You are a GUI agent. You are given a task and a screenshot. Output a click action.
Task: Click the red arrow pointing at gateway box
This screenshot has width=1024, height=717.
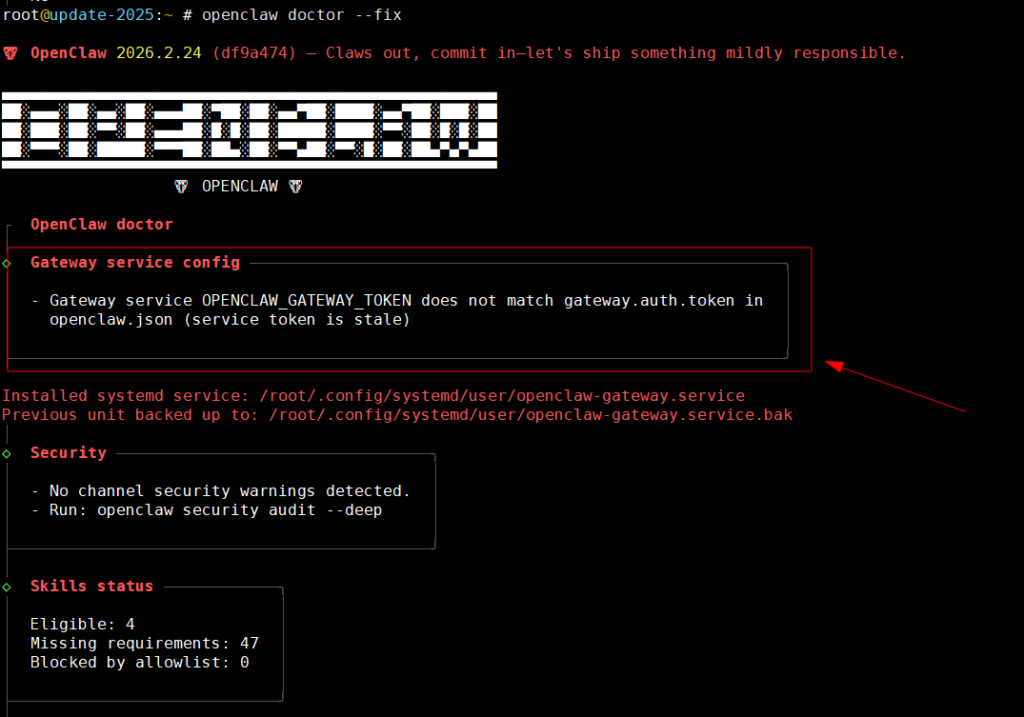[894, 387]
